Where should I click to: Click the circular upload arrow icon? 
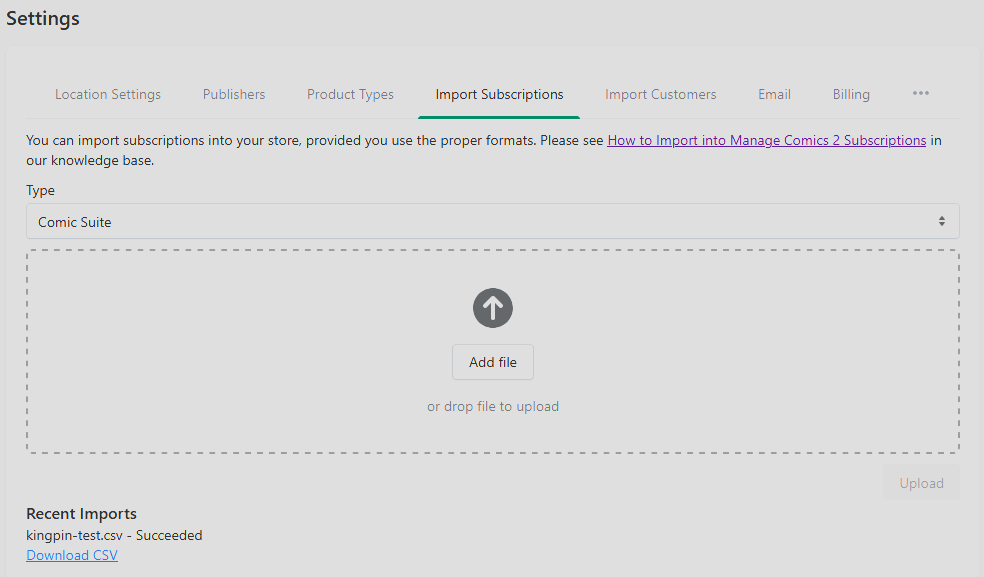(493, 308)
